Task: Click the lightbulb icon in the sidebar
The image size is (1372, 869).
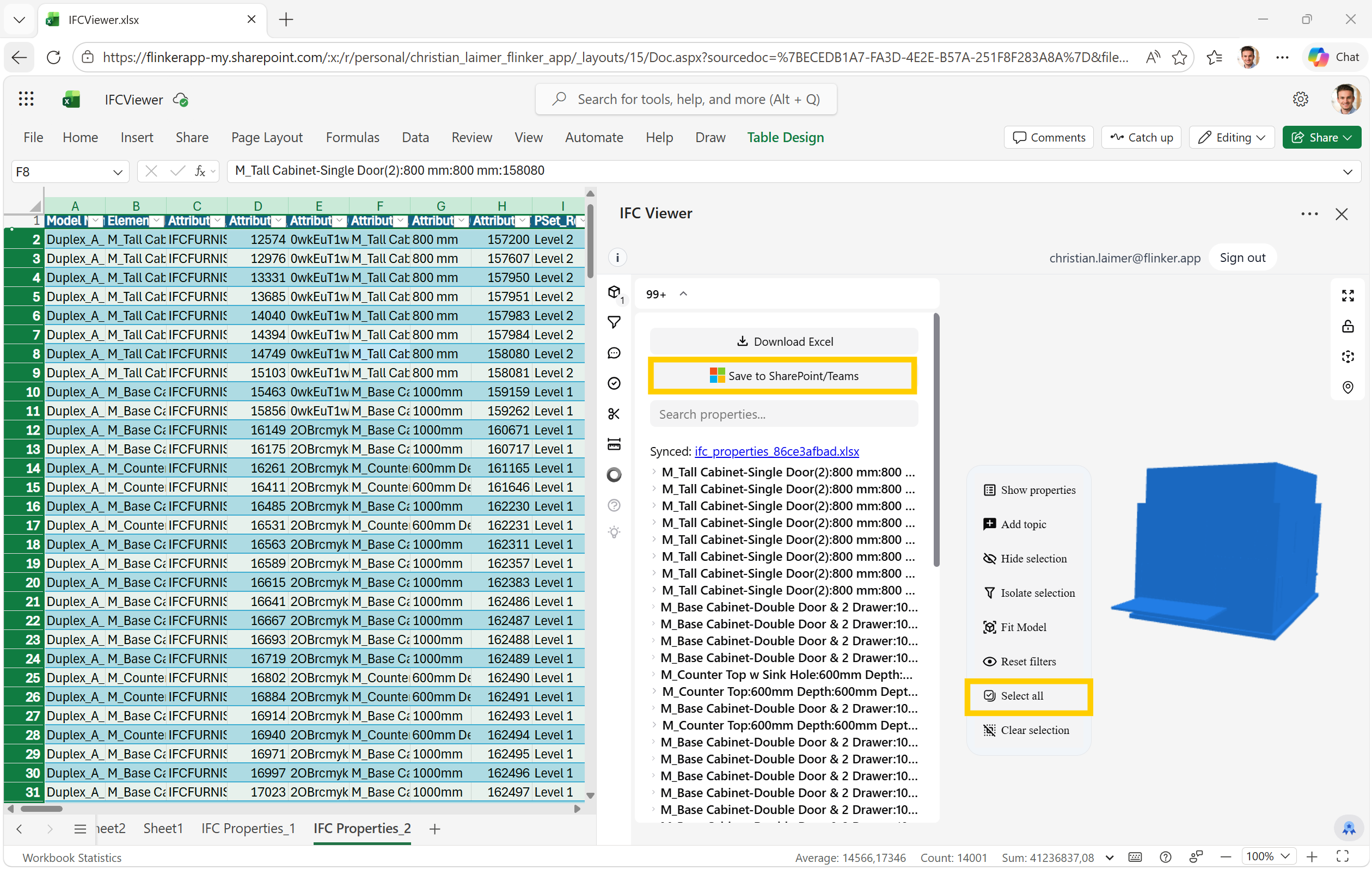Action: [614, 531]
